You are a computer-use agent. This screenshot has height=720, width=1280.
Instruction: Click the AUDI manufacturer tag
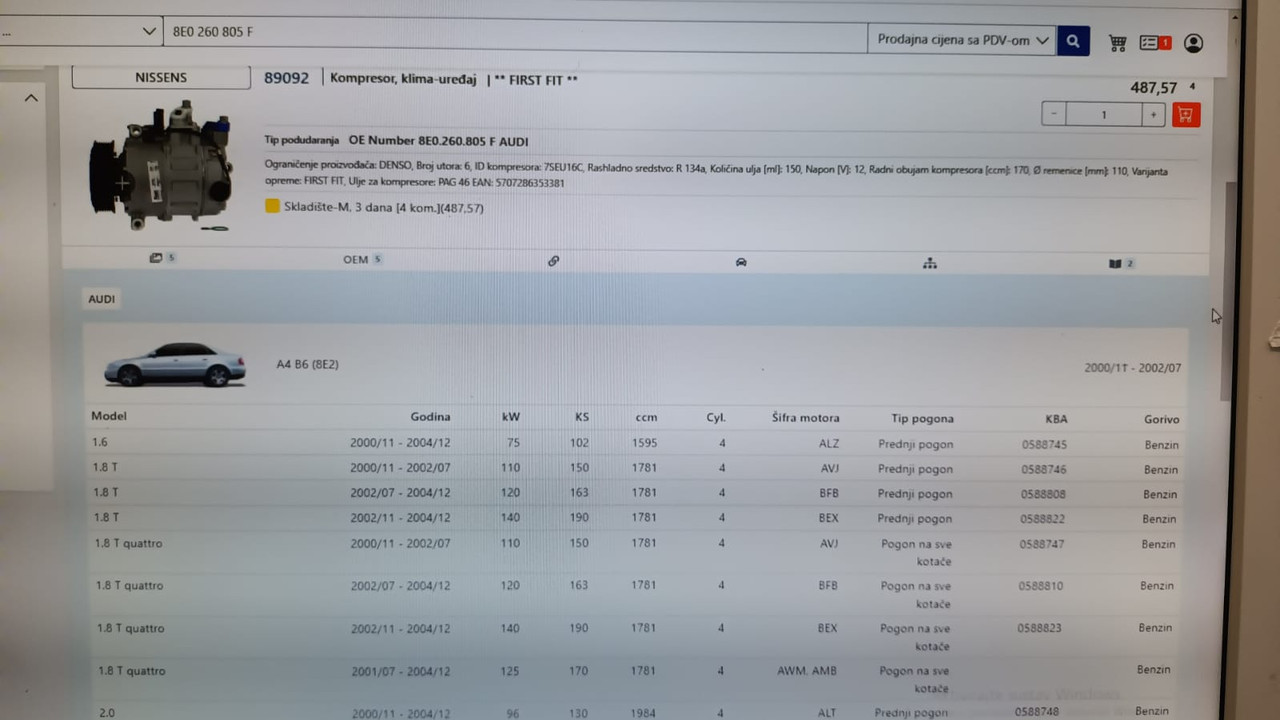[101, 299]
